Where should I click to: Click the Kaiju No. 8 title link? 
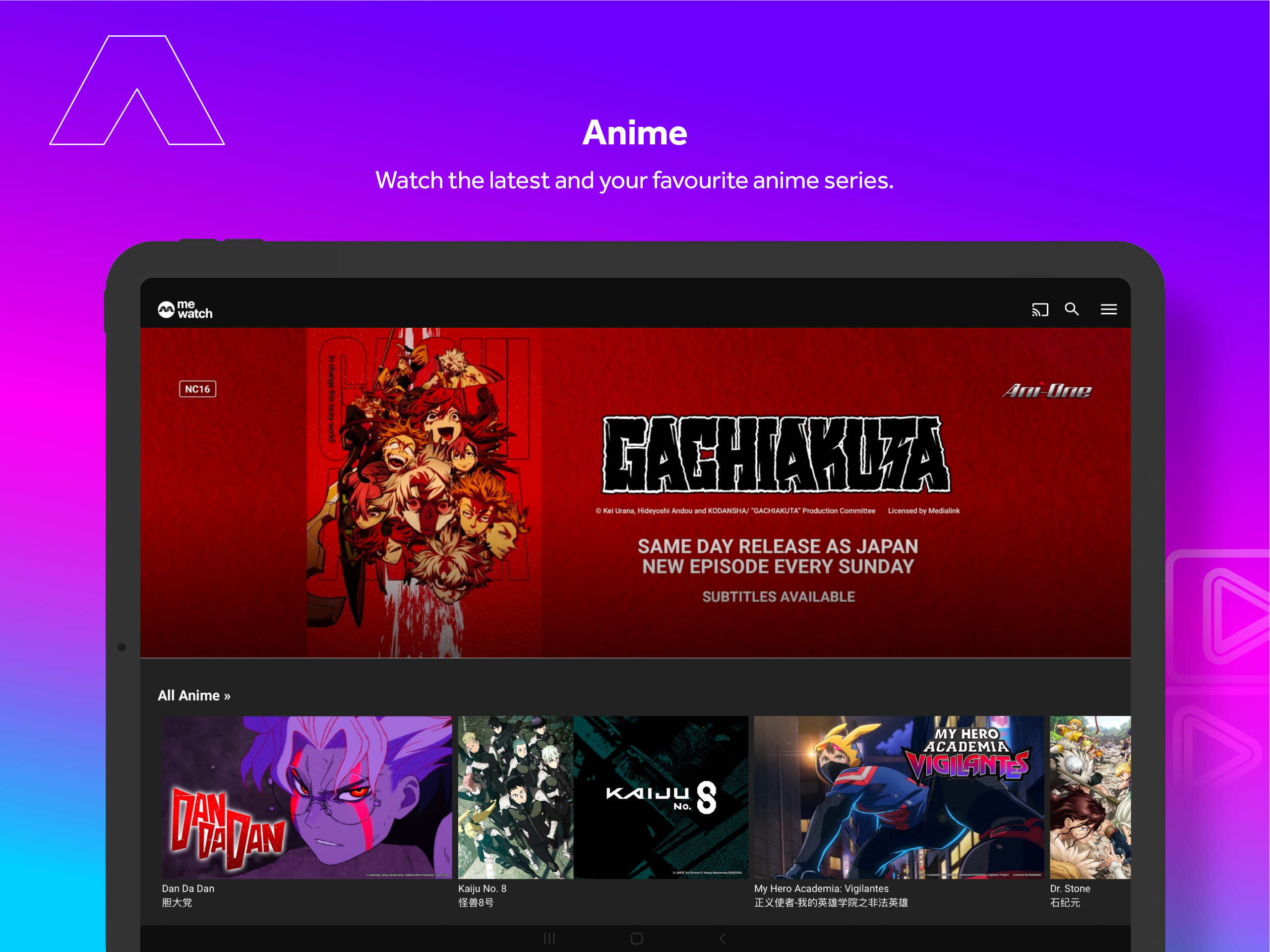pyautogui.click(x=482, y=888)
